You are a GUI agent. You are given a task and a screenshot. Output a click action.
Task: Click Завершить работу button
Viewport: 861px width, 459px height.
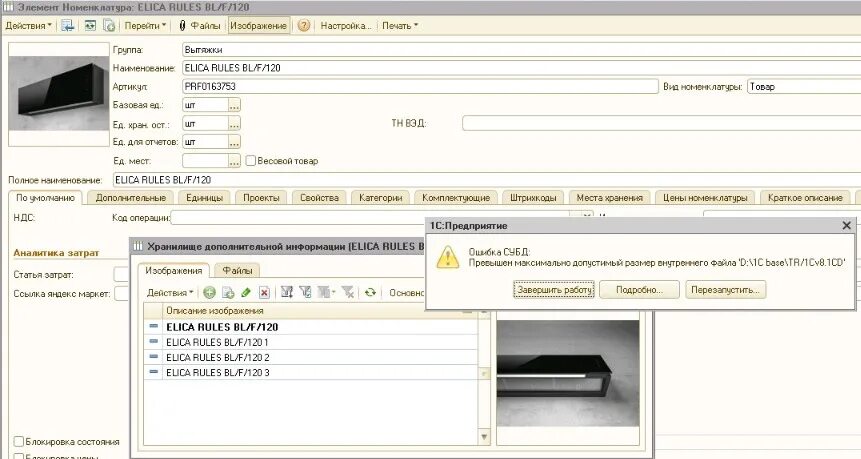pyautogui.click(x=554, y=289)
